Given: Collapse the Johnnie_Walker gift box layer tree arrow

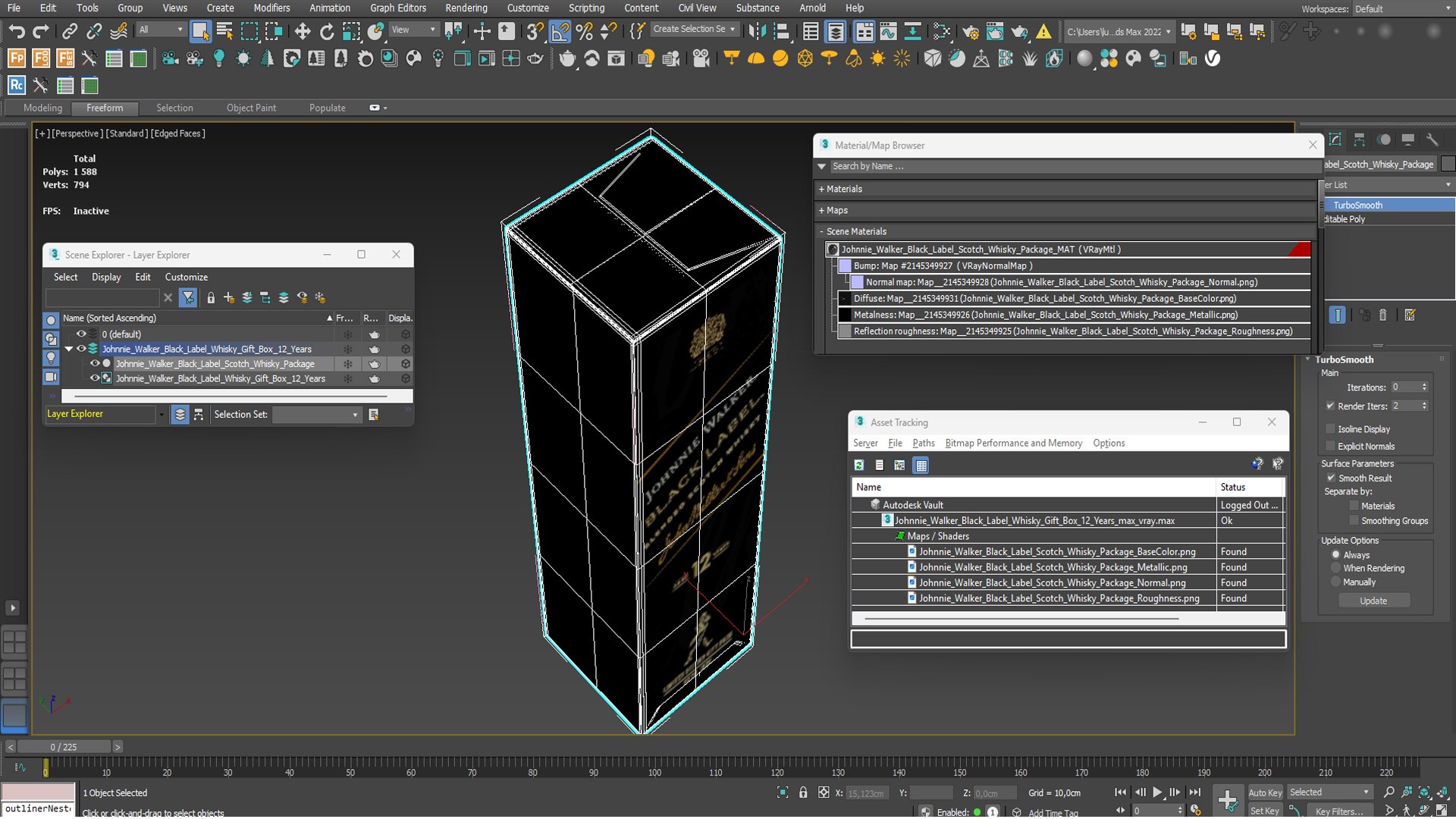Looking at the screenshot, I should click(69, 349).
